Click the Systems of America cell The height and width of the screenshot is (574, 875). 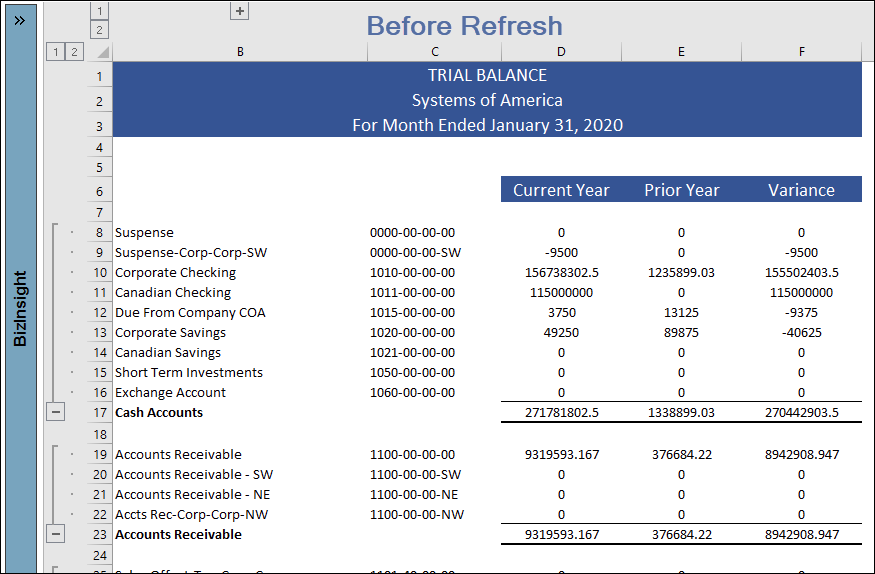click(487, 100)
